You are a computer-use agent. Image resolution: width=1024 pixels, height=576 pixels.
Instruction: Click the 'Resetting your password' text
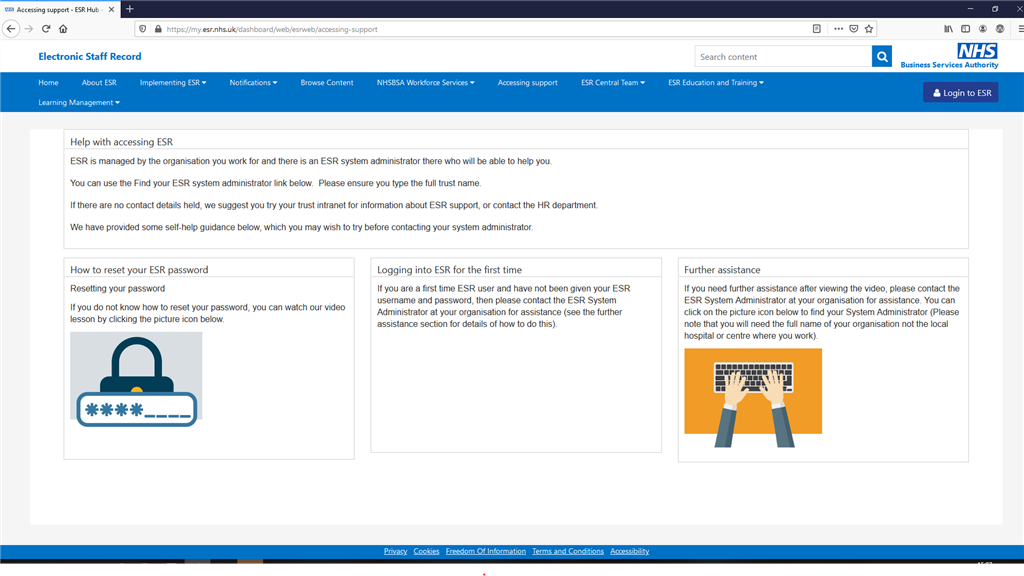tap(118, 289)
